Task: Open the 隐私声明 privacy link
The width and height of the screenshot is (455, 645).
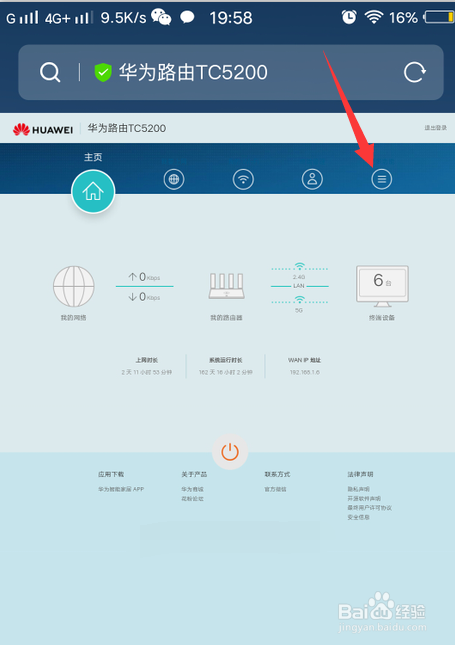Action: pos(358,489)
